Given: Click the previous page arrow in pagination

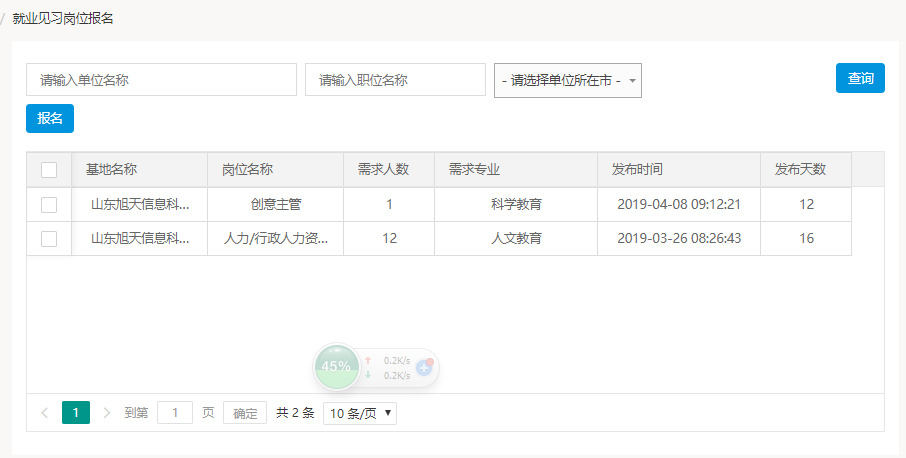Looking at the screenshot, I should pos(44,413).
